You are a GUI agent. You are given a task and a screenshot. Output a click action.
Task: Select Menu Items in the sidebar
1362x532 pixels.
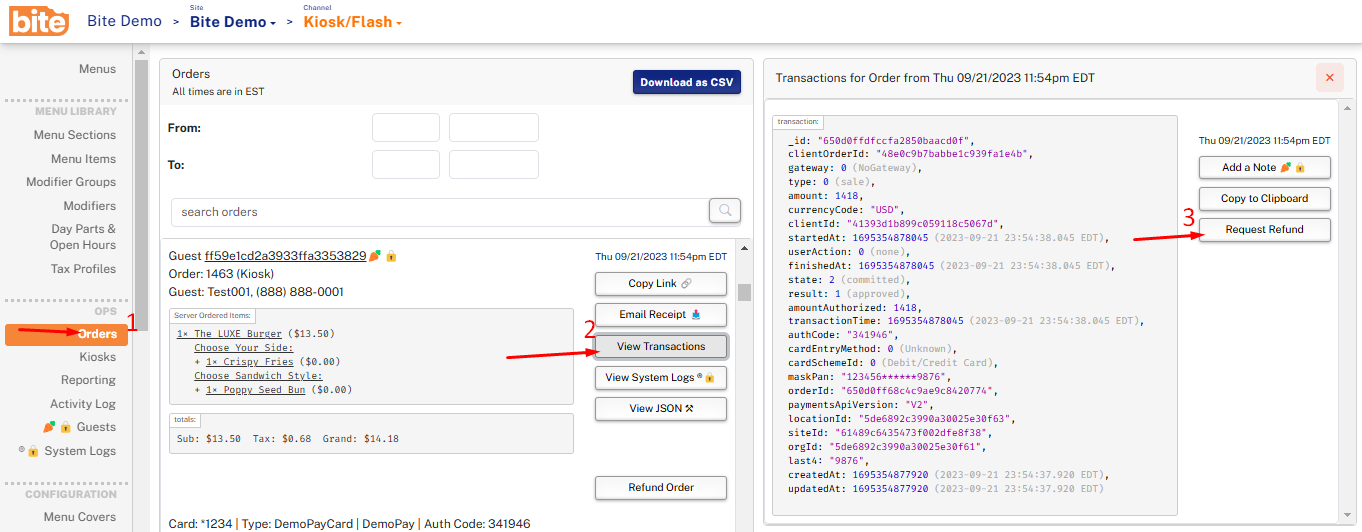tap(83, 159)
